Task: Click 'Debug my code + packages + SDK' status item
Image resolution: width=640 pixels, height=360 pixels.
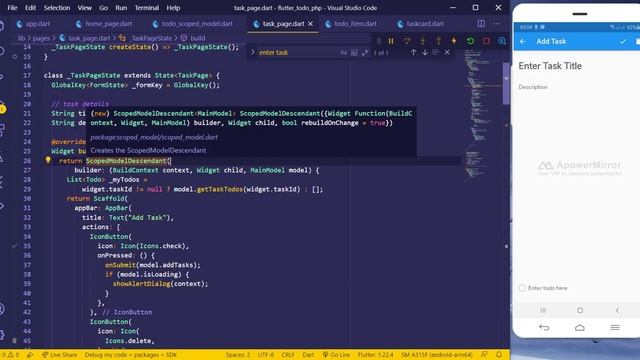Action: [x=131, y=355]
